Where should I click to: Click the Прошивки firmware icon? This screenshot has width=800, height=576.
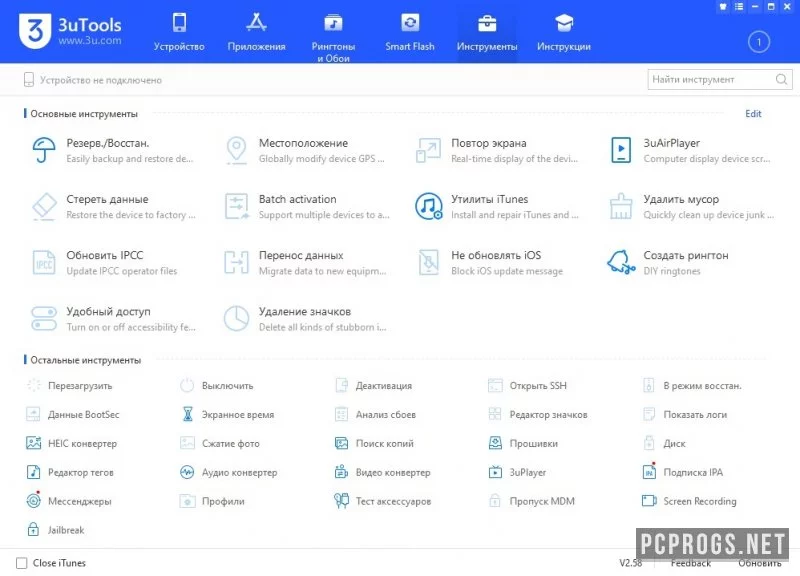495,443
